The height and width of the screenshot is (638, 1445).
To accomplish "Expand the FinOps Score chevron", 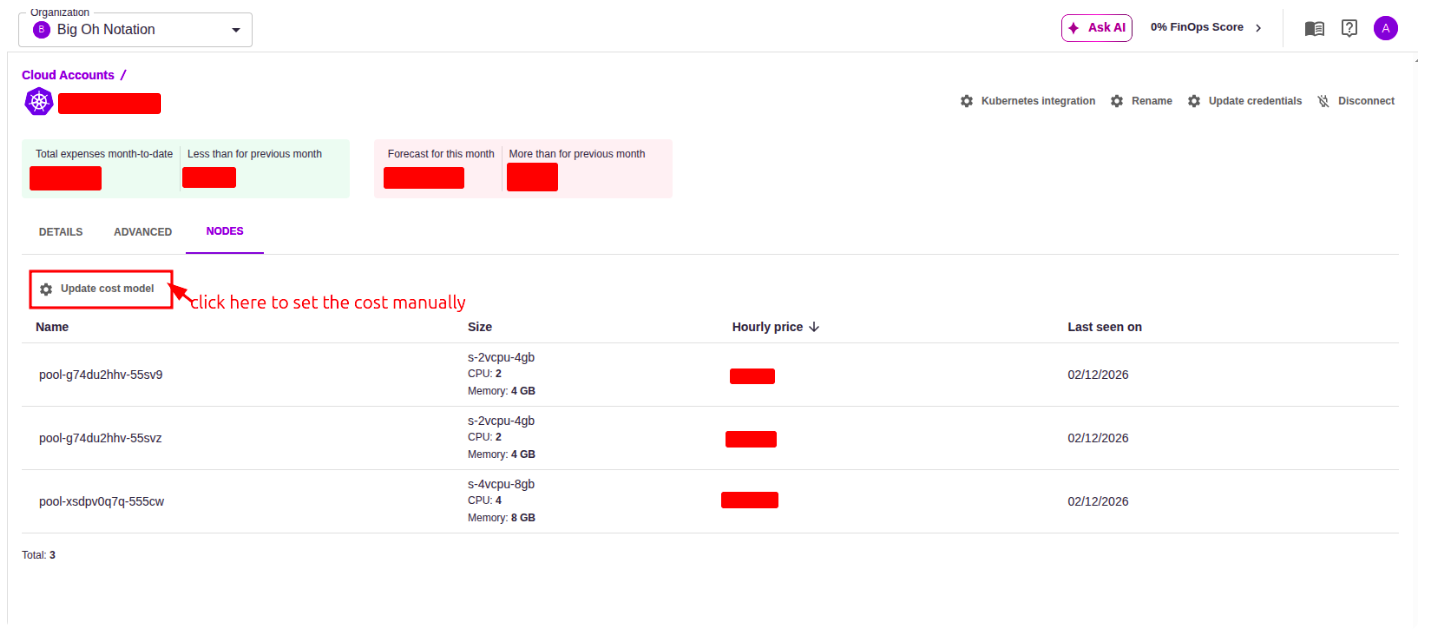I will [1258, 28].
